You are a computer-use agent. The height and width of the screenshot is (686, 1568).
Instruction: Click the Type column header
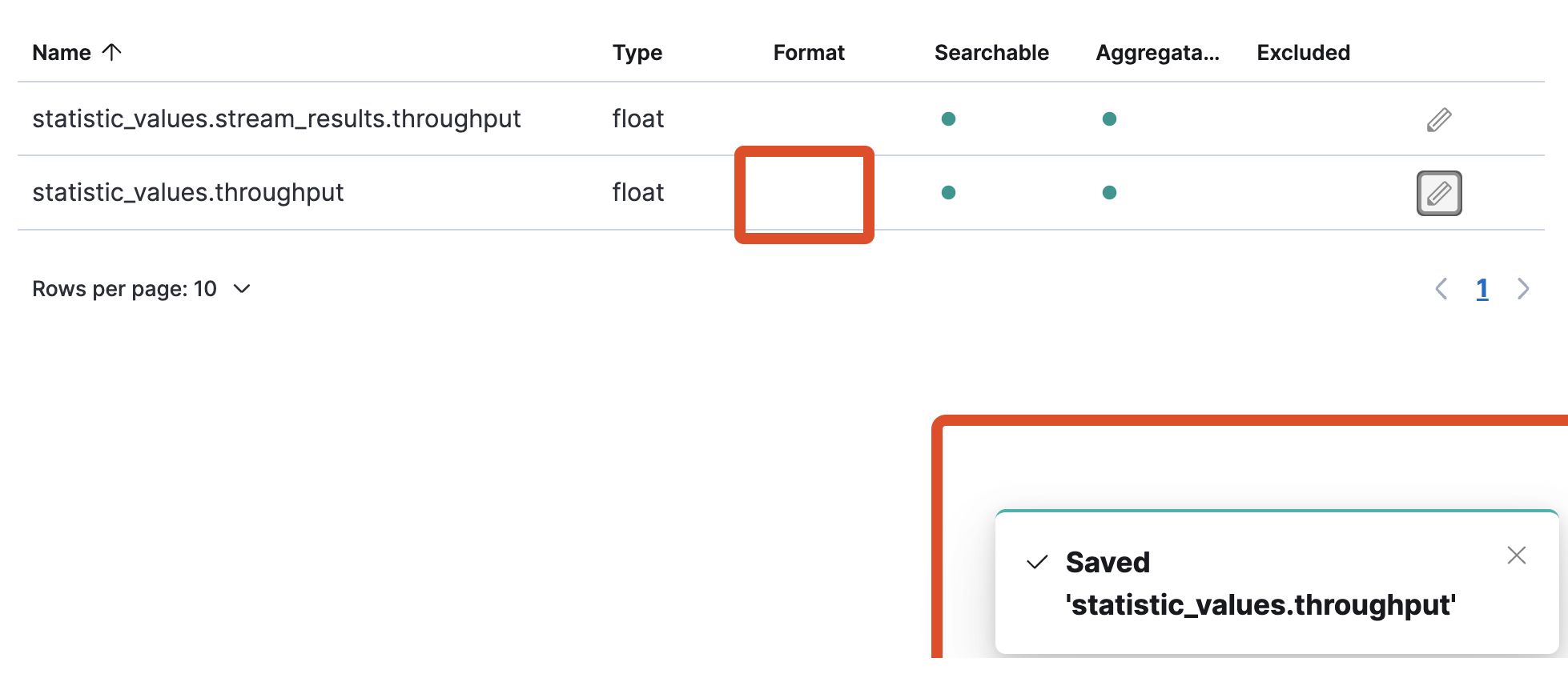tap(637, 53)
